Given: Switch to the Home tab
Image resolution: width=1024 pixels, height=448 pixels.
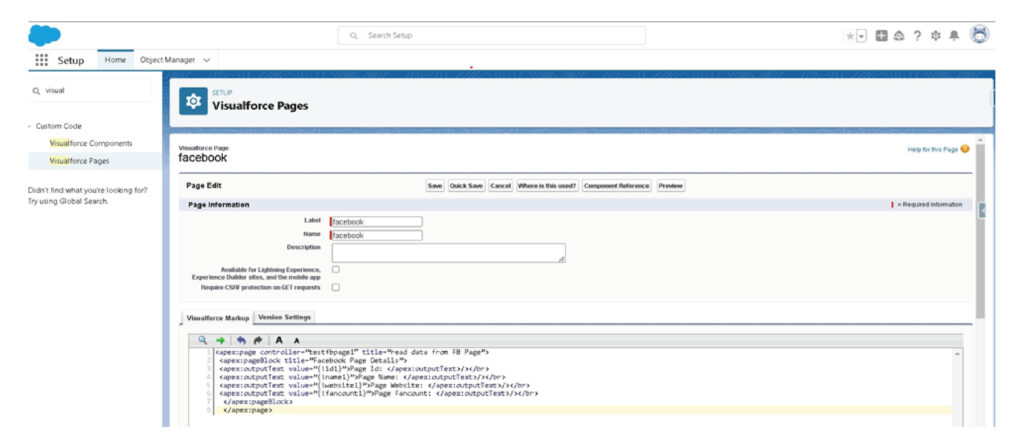Looking at the screenshot, I should pyautogui.click(x=116, y=59).
